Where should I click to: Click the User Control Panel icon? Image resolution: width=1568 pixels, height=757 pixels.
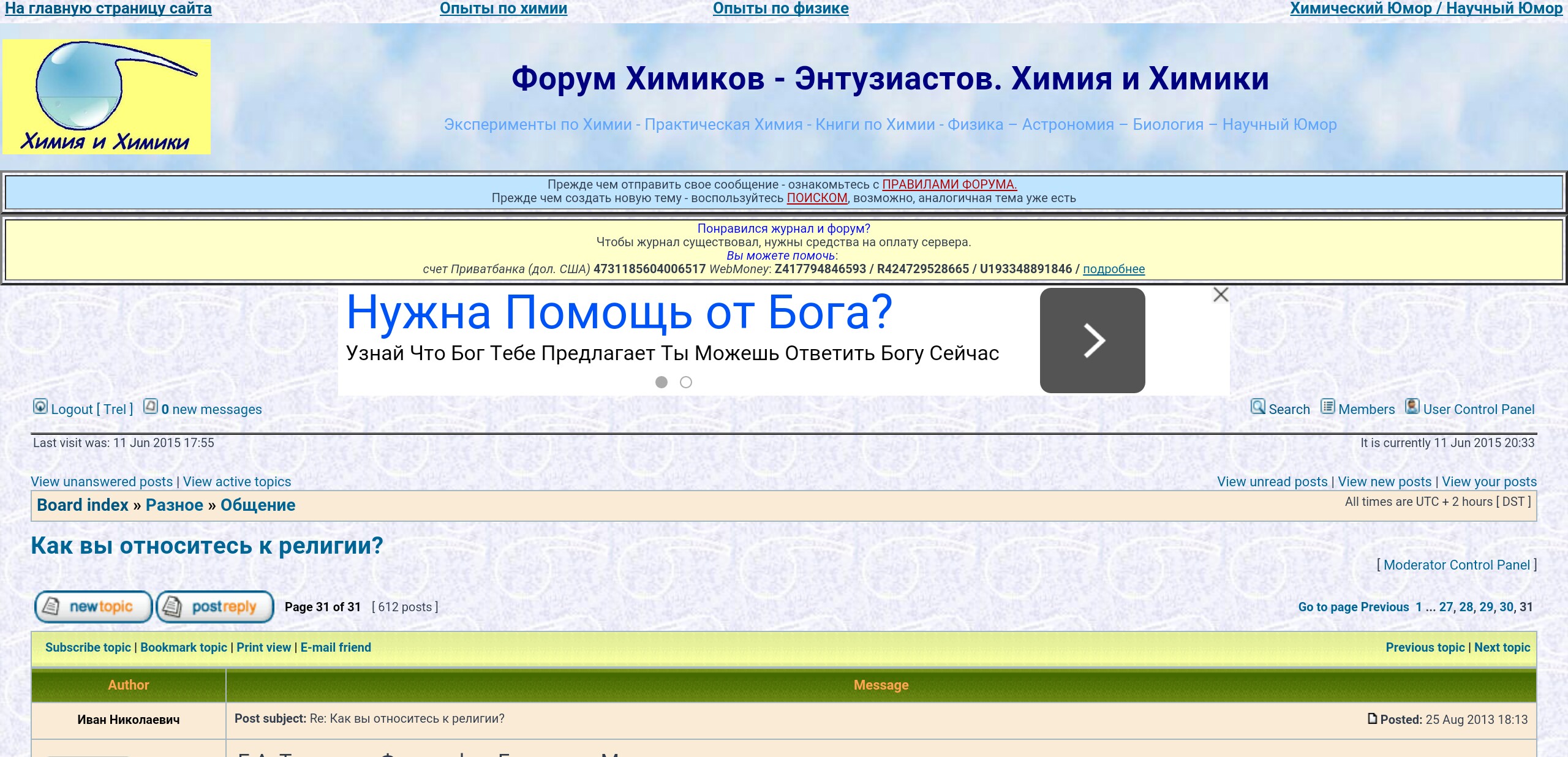1412,407
